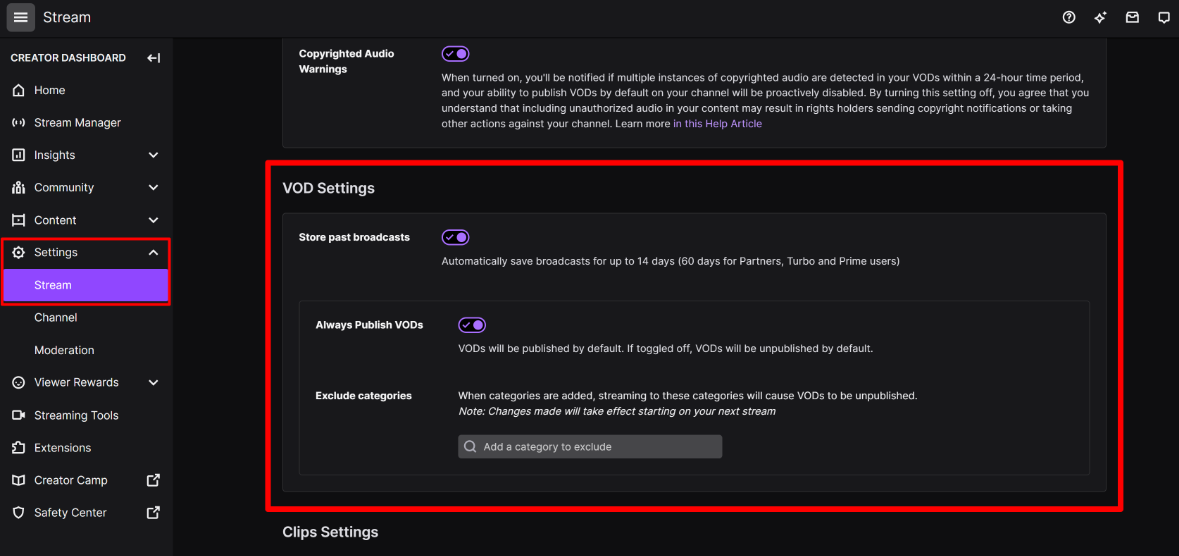Open the inbox mail icon
Image resolution: width=1179 pixels, height=556 pixels.
(1132, 17)
